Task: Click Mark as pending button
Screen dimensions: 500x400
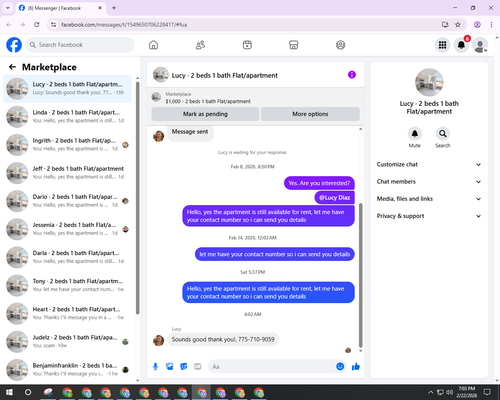Action: point(205,114)
